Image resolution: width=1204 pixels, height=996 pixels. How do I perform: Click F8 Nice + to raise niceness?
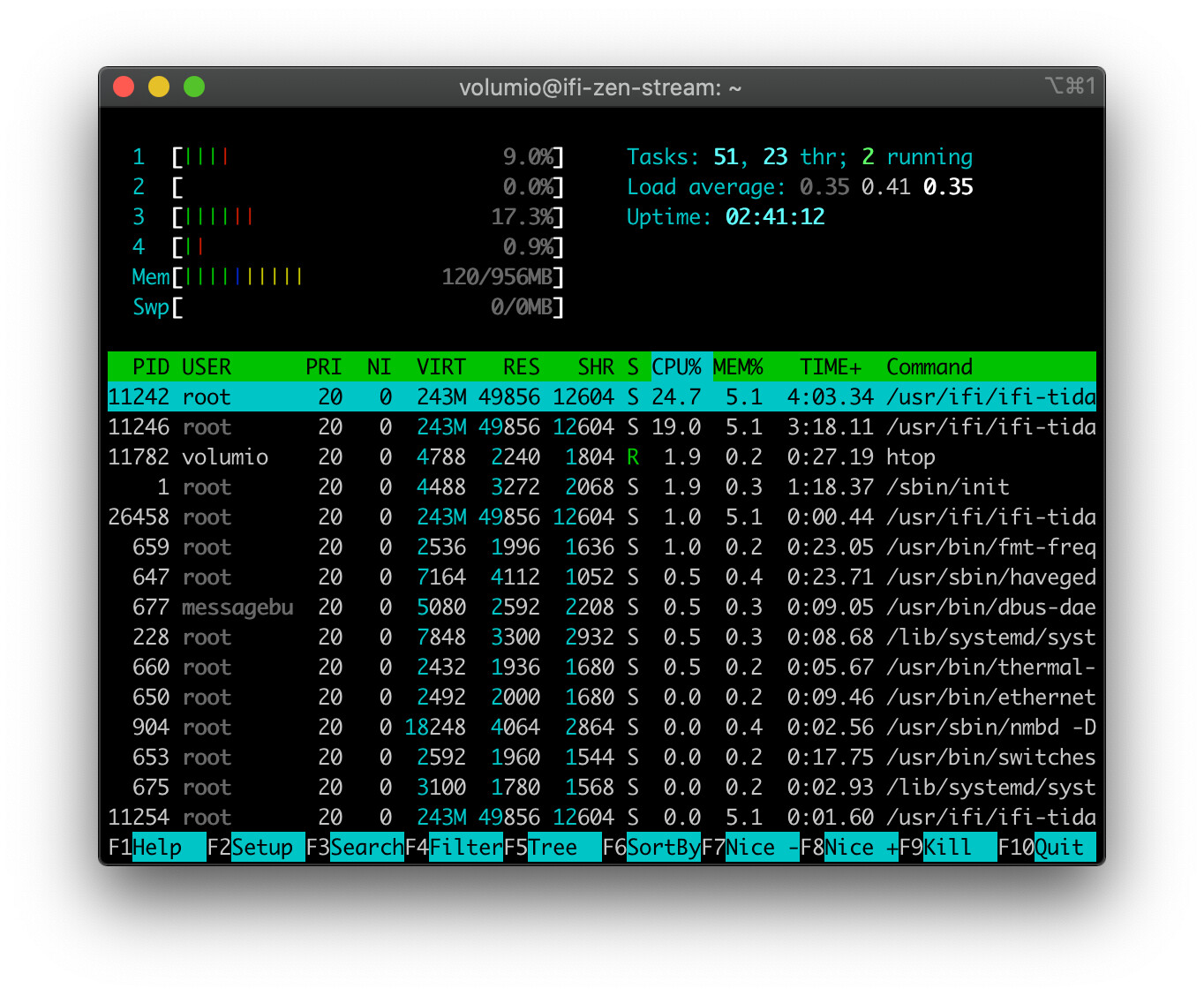pos(849,848)
